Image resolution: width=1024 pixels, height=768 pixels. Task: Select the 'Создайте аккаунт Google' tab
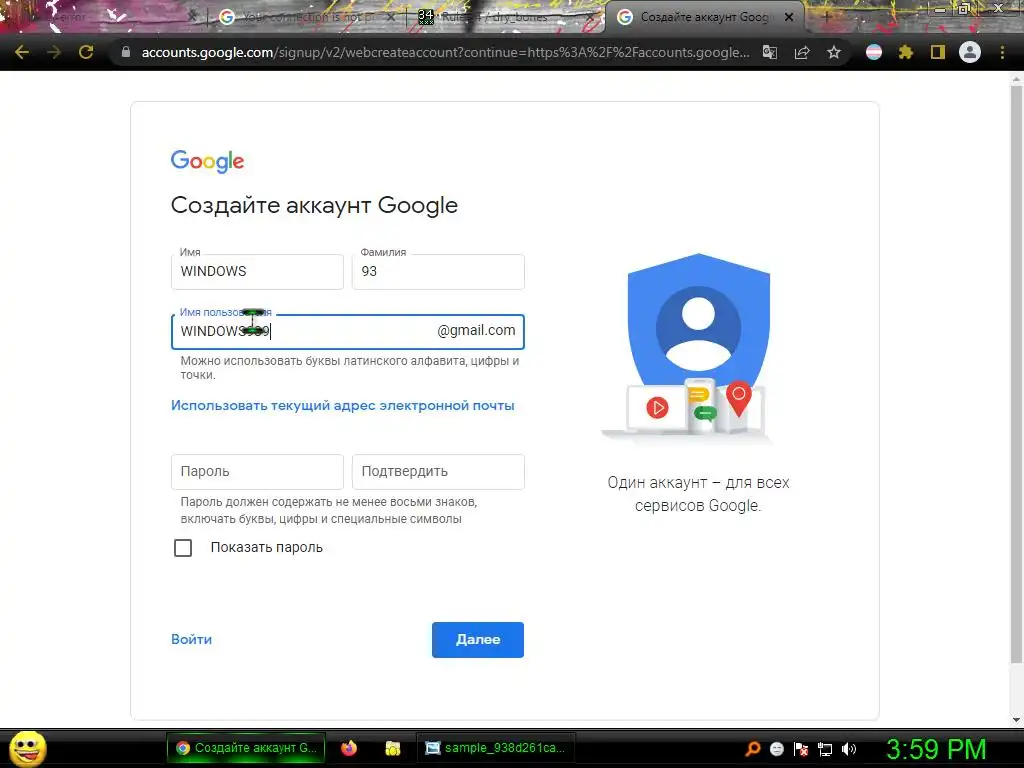click(x=704, y=17)
